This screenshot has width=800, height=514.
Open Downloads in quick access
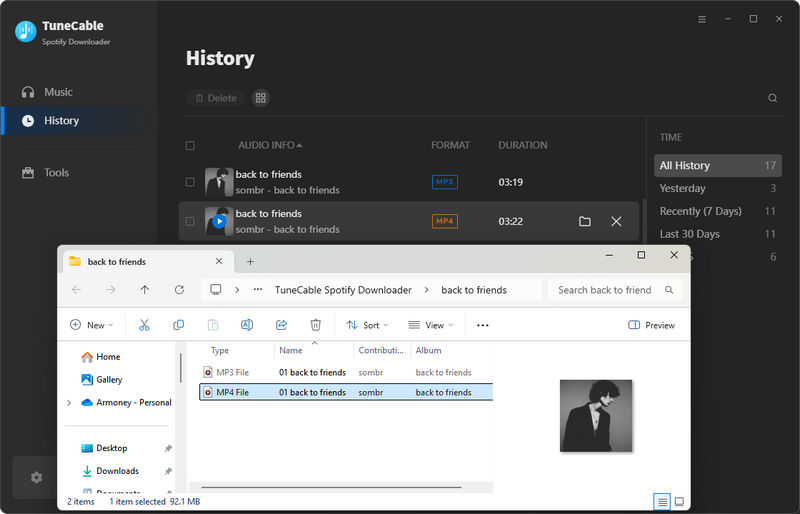(110, 471)
